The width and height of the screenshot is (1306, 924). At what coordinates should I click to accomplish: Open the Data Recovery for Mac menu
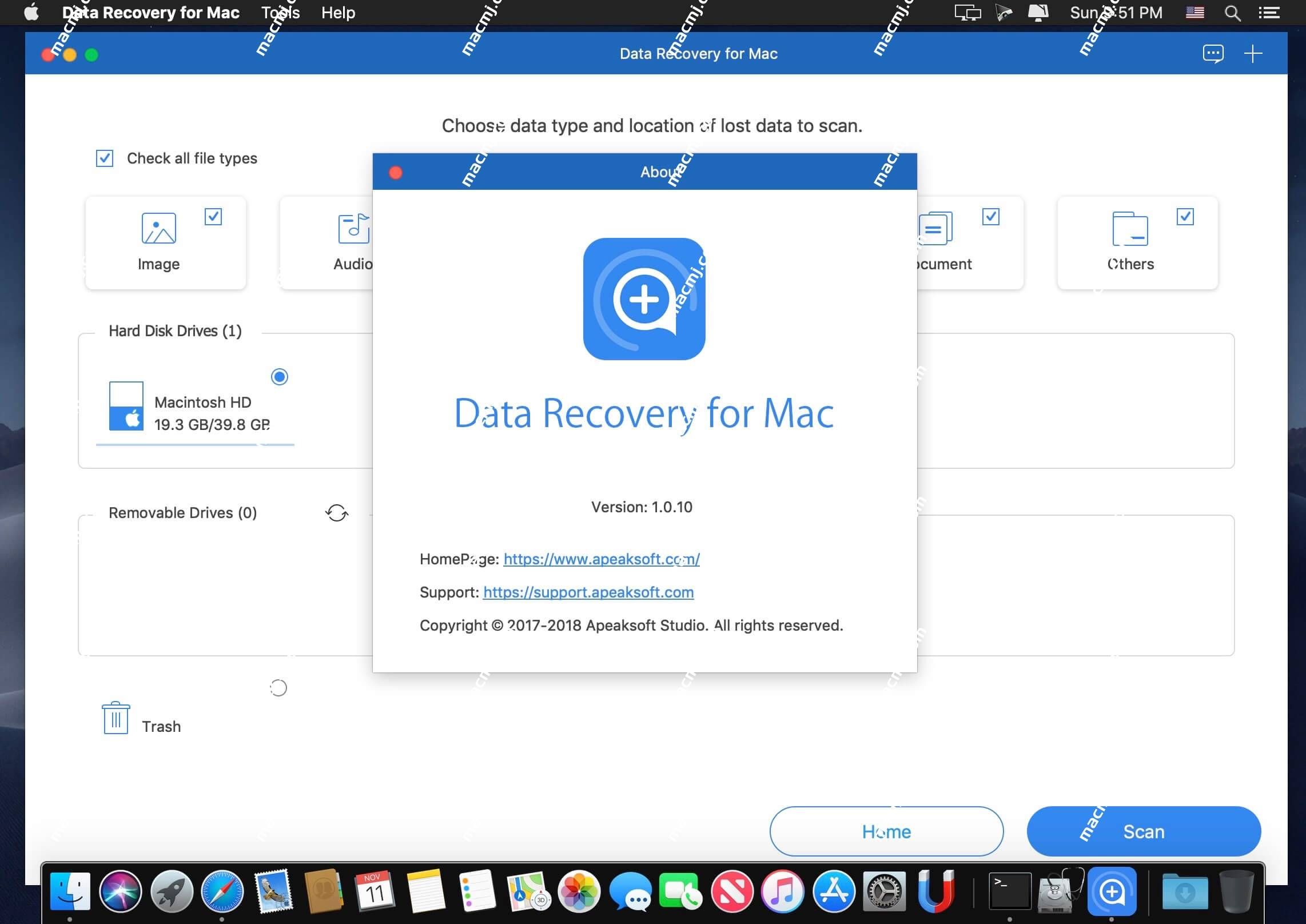[x=151, y=13]
